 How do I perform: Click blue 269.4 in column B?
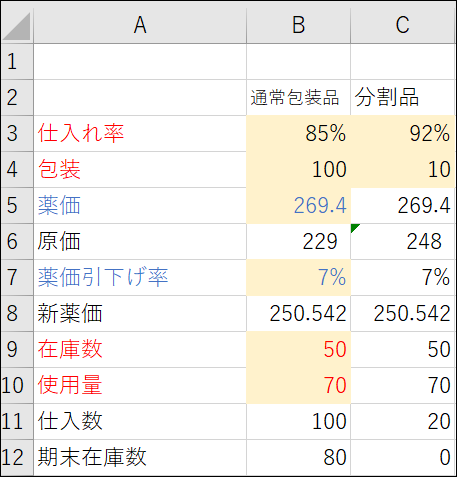click(x=298, y=206)
